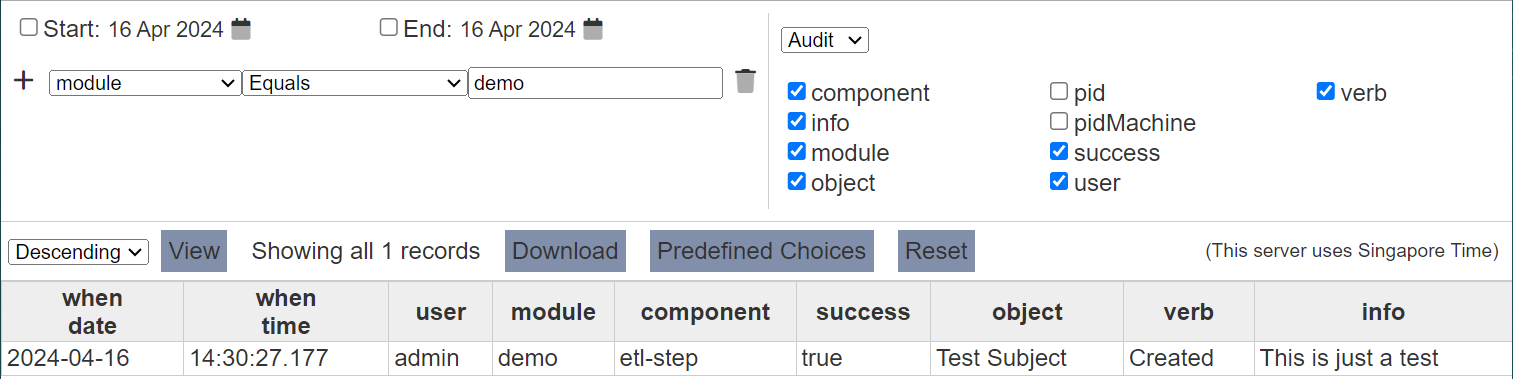Check the pidMachine column checkbox

pos(1059,122)
